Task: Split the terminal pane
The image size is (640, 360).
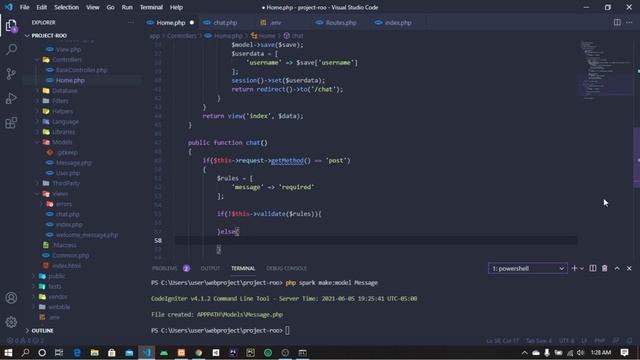Action: (593, 268)
